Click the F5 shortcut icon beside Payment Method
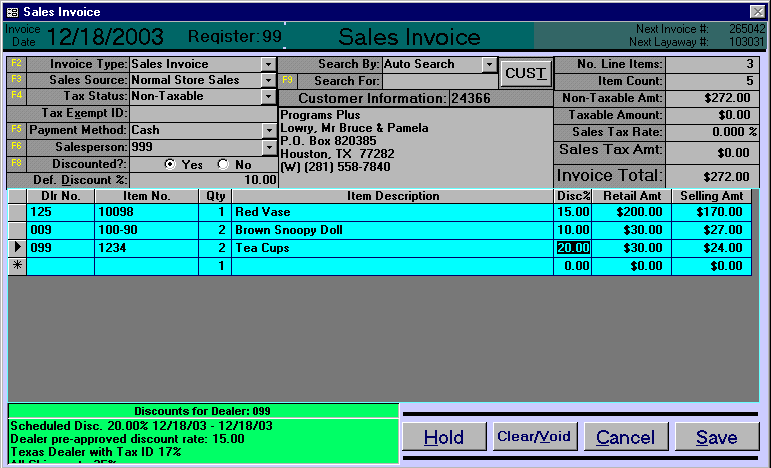The height and width of the screenshot is (468, 771). tap(15, 130)
